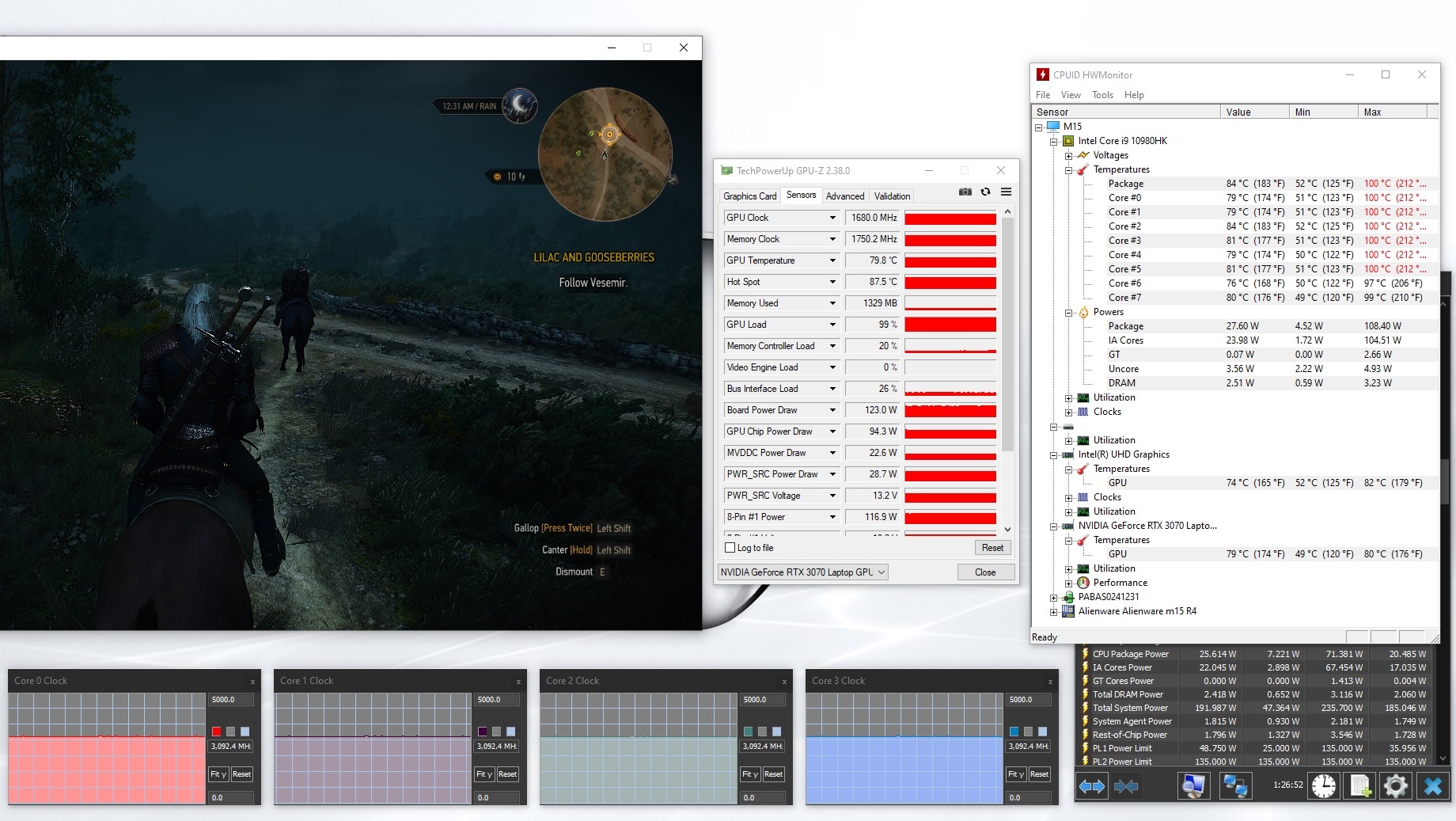1456x821 pixels.
Task: Open HWMonitor View menu
Action: pyautogui.click(x=1071, y=95)
